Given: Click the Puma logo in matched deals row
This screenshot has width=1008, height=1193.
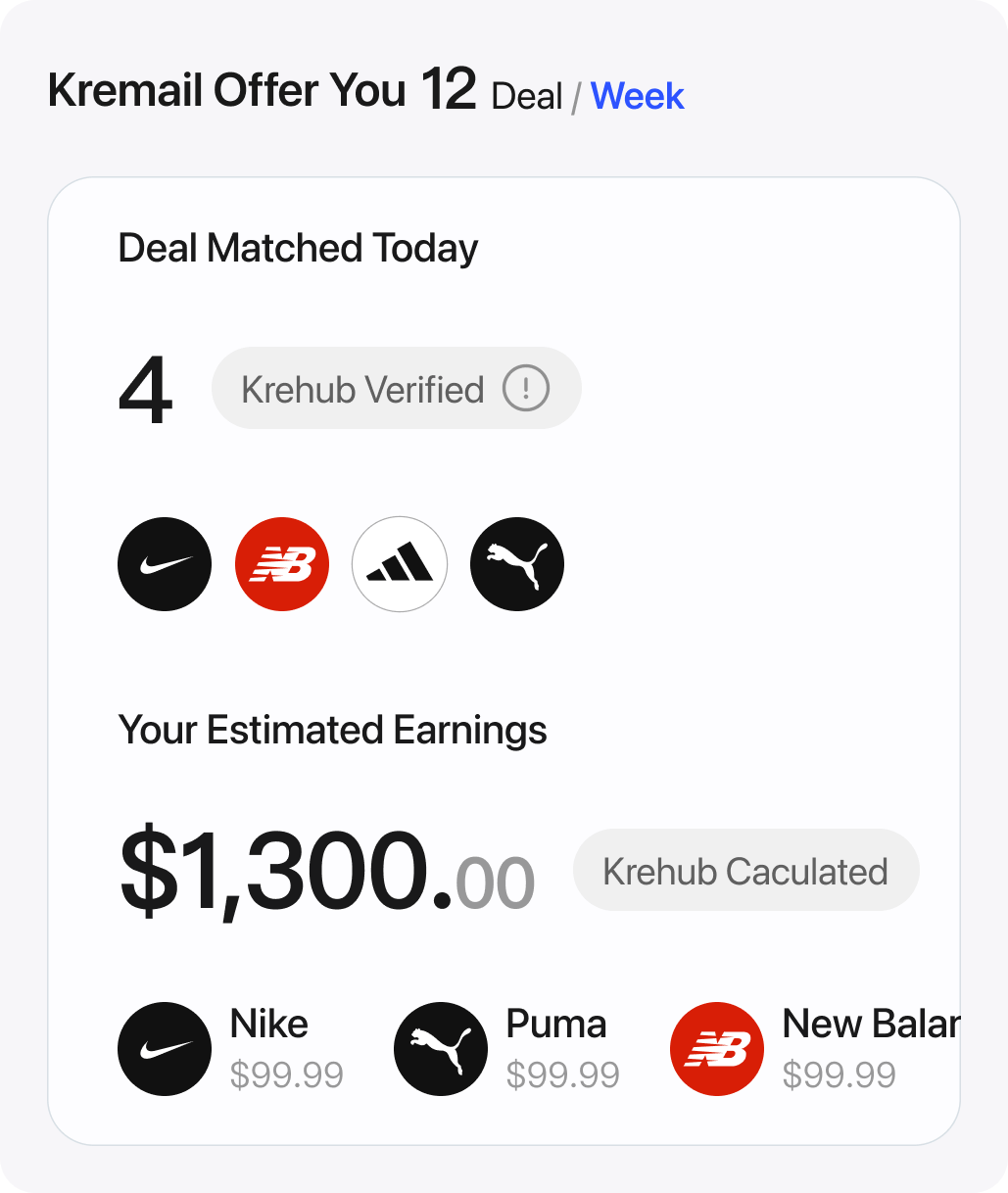Looking at the screenshot, I should [517, 564].
